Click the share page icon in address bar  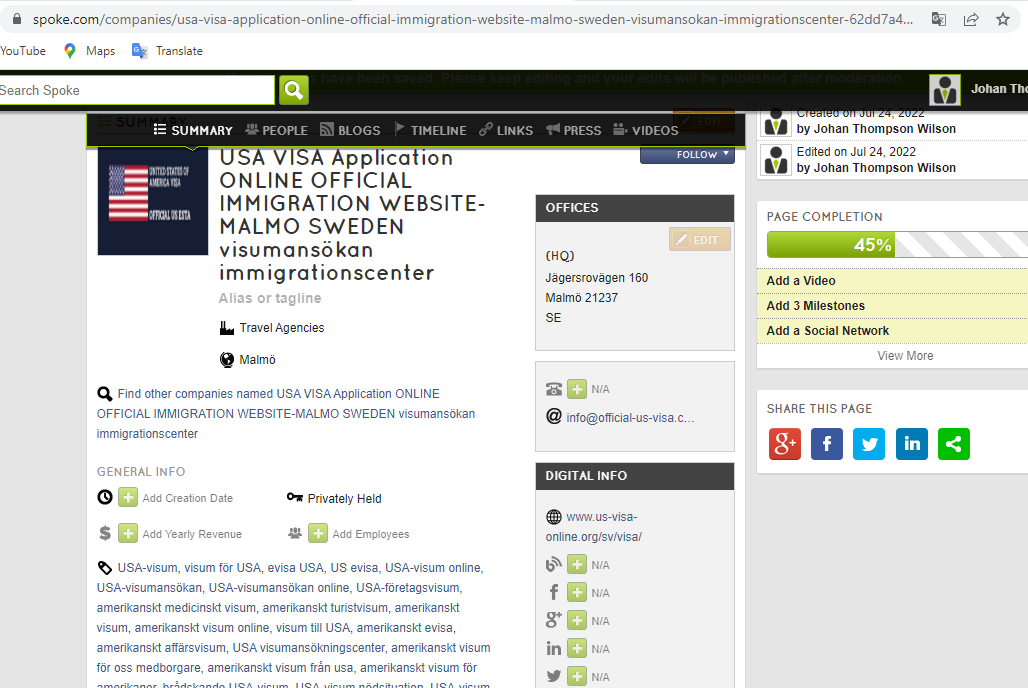[971, 19]
